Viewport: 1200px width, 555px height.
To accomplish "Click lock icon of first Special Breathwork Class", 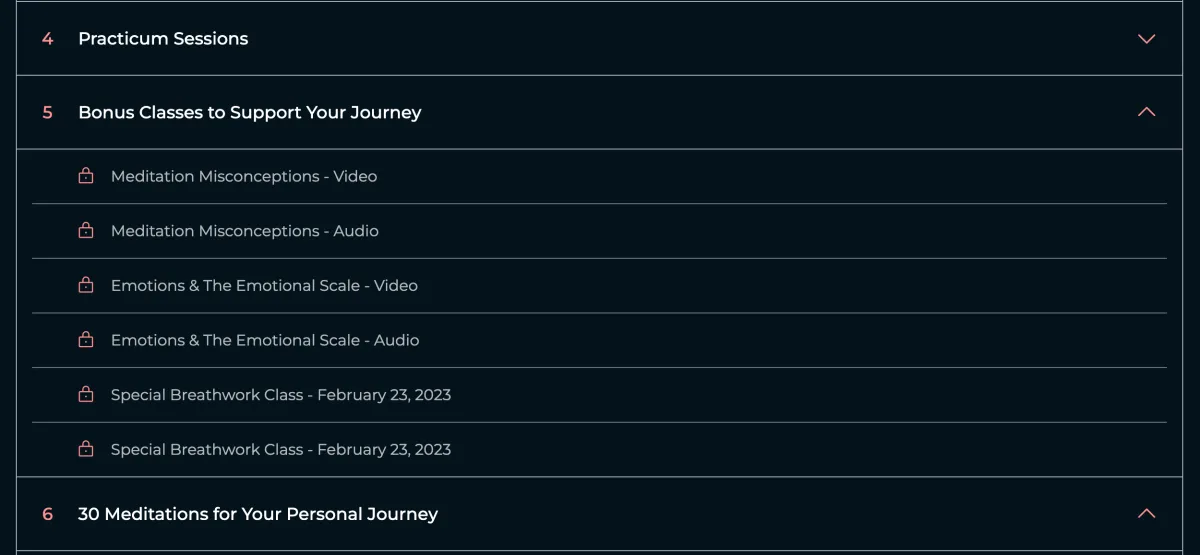I will pos(86,395).
